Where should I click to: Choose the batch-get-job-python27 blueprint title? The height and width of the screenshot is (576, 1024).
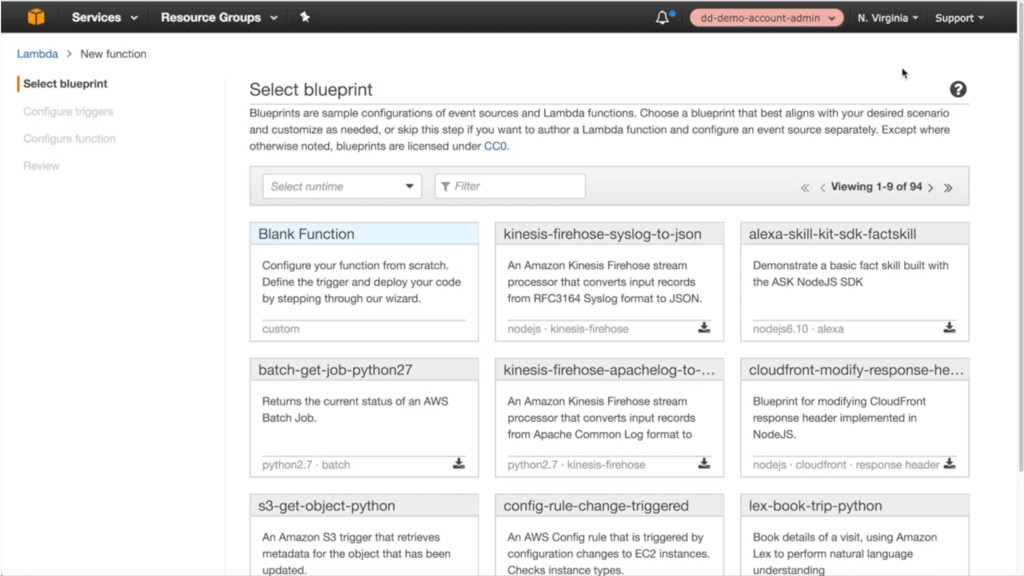335,370
